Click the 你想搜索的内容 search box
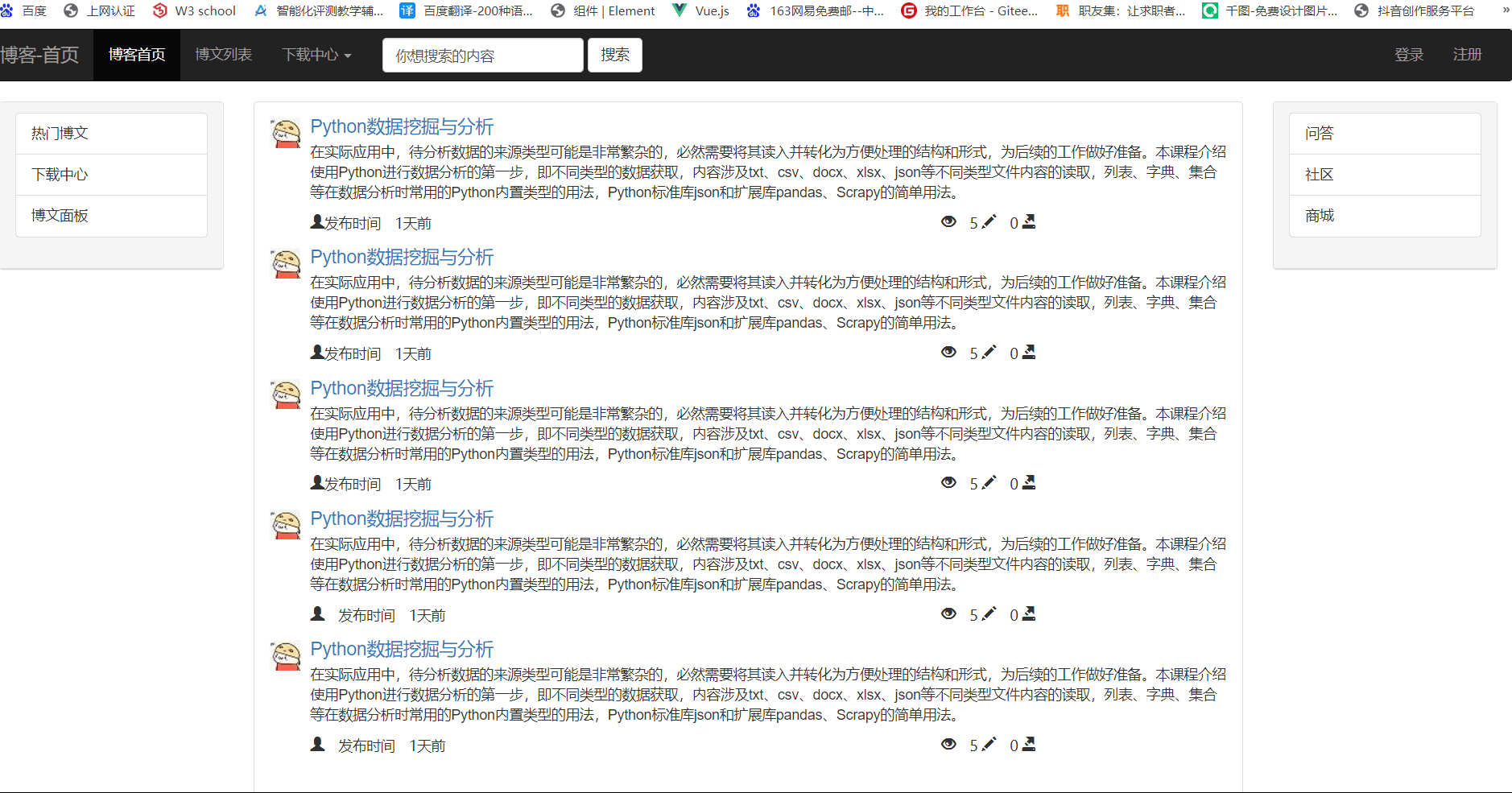This screenshot has width=1512, height=793. click(482, 56)
